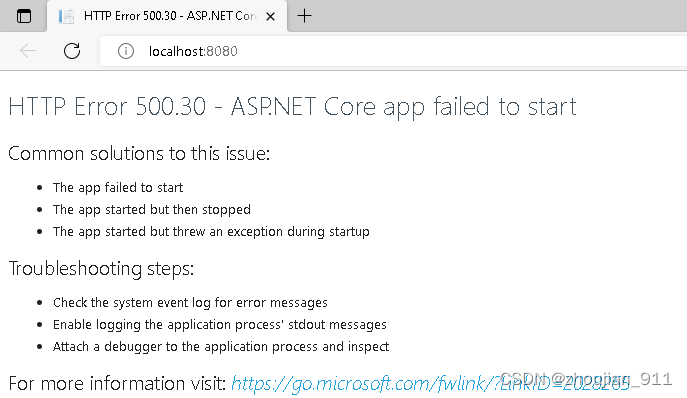
Task: Open a new tab with plus button
Action: [x=304, y=16]
